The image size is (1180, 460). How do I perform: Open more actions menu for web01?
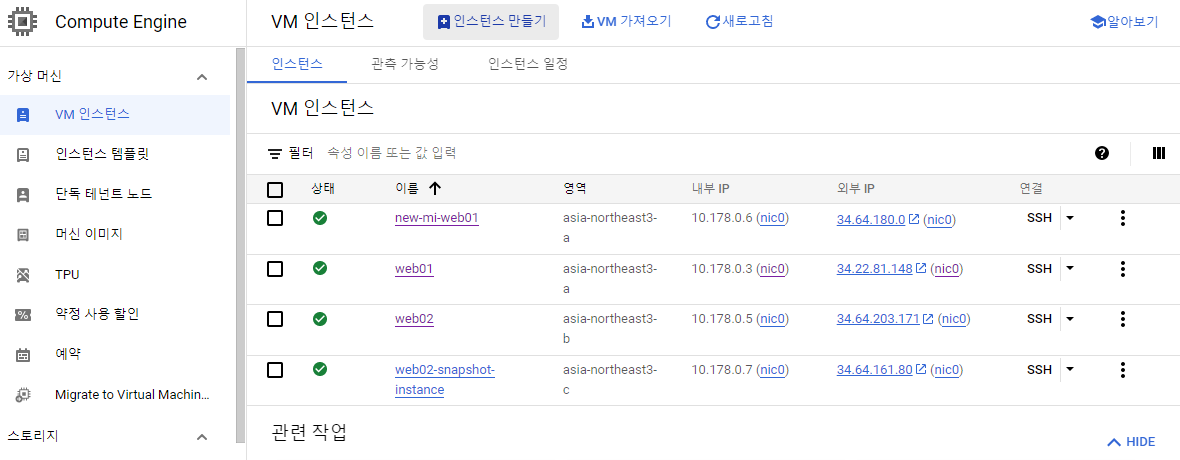pyautogui.click(x=1122, y=269)
